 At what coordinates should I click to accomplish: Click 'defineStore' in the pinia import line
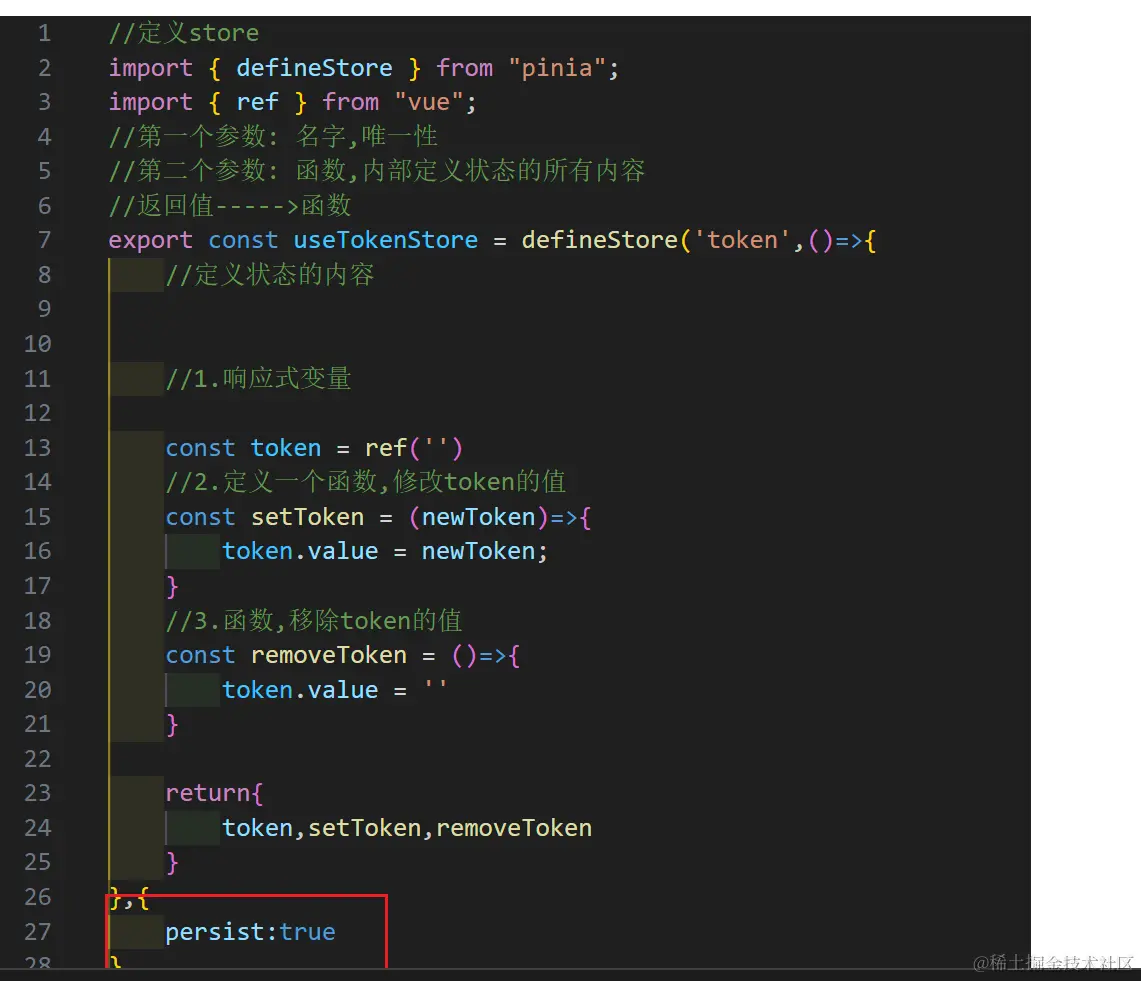tap(314, 68)
